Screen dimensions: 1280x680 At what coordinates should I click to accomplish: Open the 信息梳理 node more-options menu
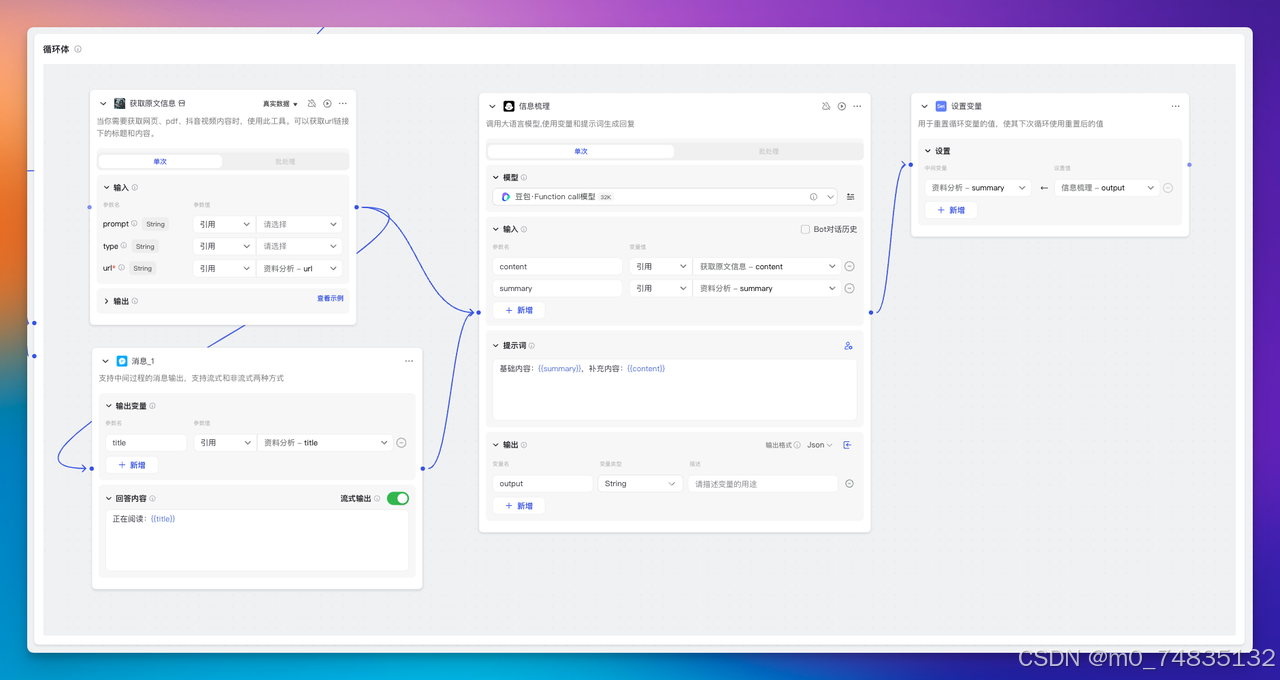tap(857, 106)
